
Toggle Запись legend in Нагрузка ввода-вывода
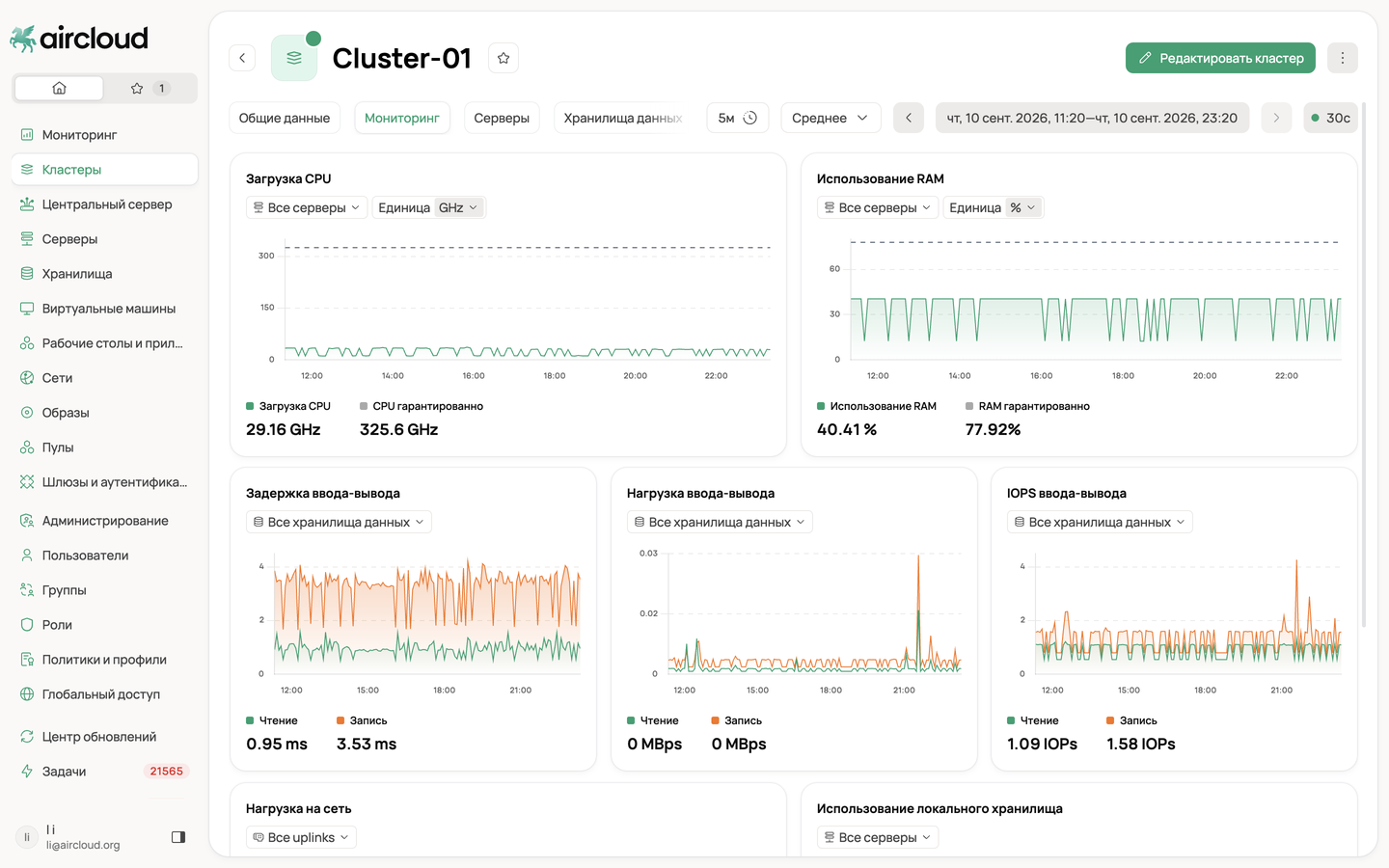[736, 720]
